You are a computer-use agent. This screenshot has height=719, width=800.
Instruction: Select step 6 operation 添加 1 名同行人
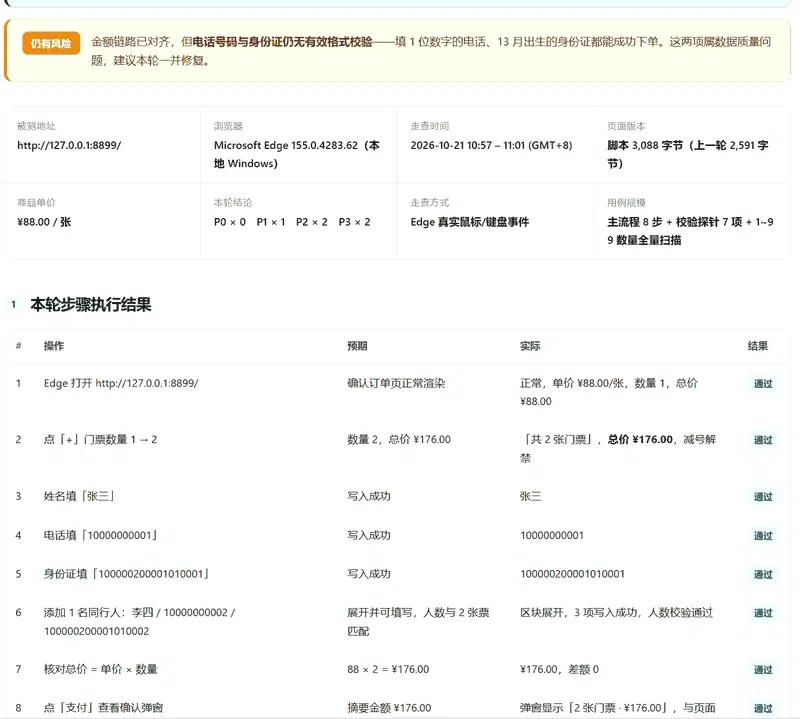point(139,622)
